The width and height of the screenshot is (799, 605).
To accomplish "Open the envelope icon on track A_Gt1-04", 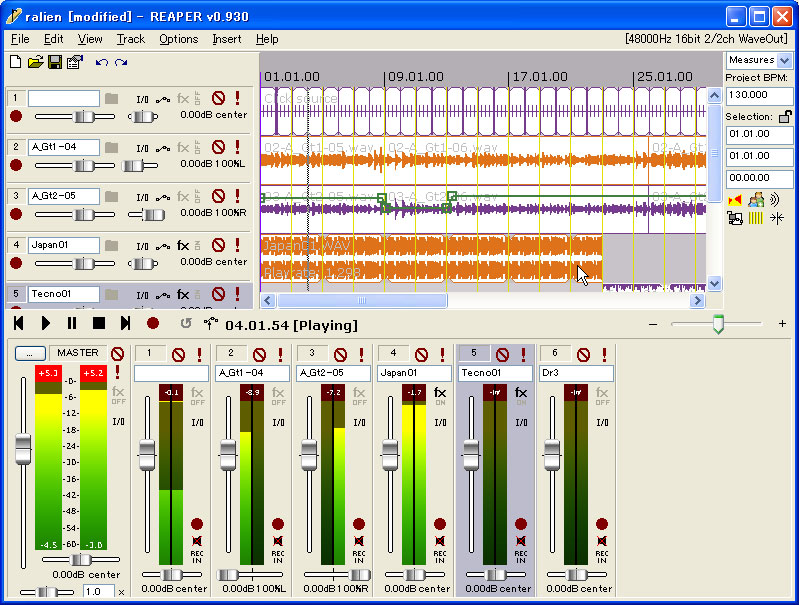I will [162, 148].
